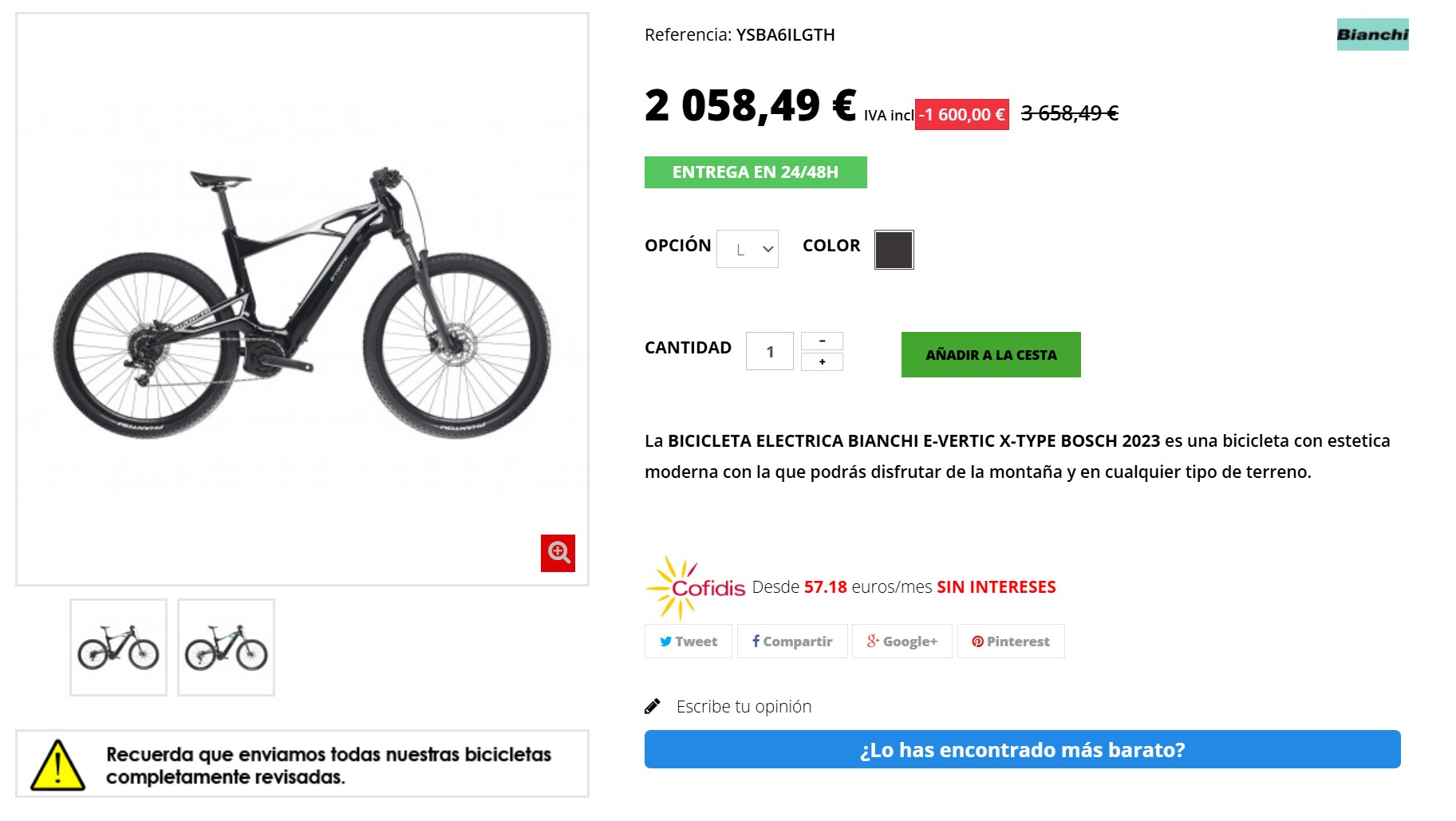Screen dimensions: 1456x821
Task: Share the product on Google+
Action: [x=902, y=641]
